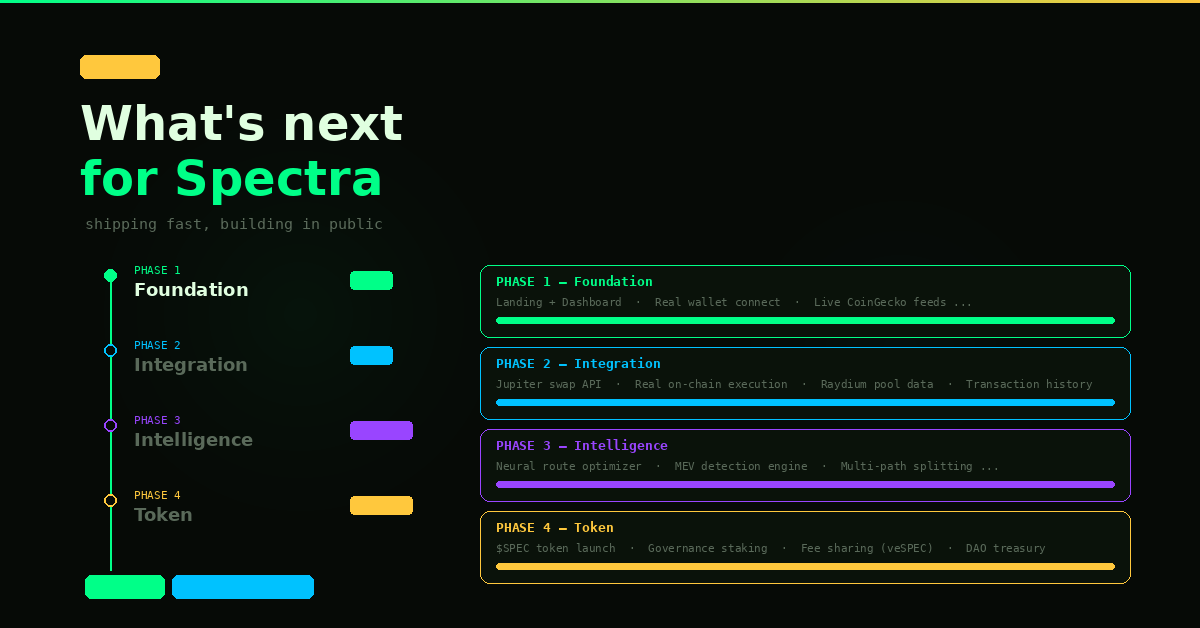Click 'Governance staking' text
This screenshot has height=628, width=1200.
[707, 548]
